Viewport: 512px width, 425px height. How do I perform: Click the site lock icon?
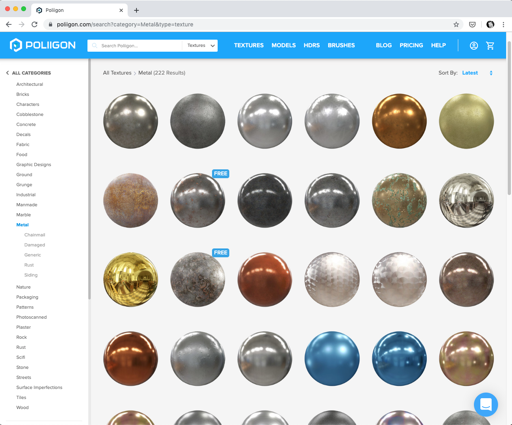click(50, 24)
